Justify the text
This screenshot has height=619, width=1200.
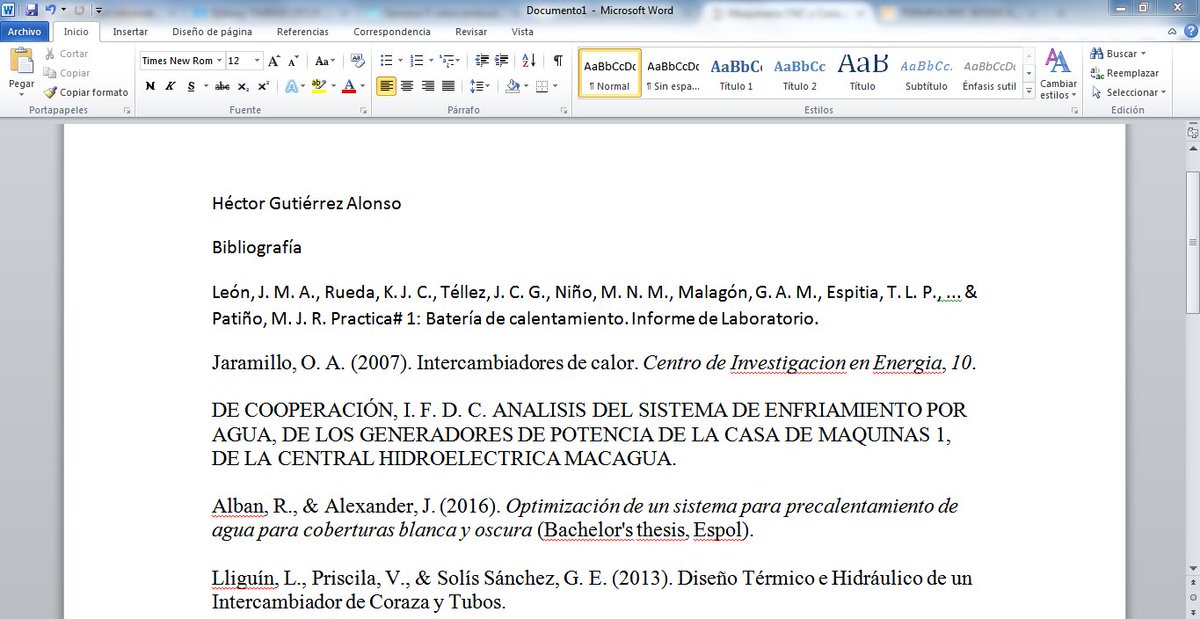tap(447, 86)
